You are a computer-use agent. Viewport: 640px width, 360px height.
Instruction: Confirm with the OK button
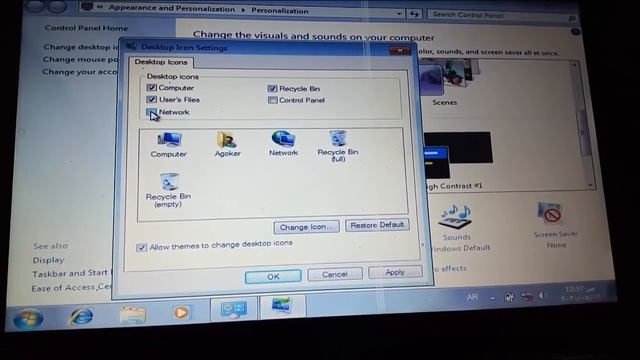[x=273, y=276]
